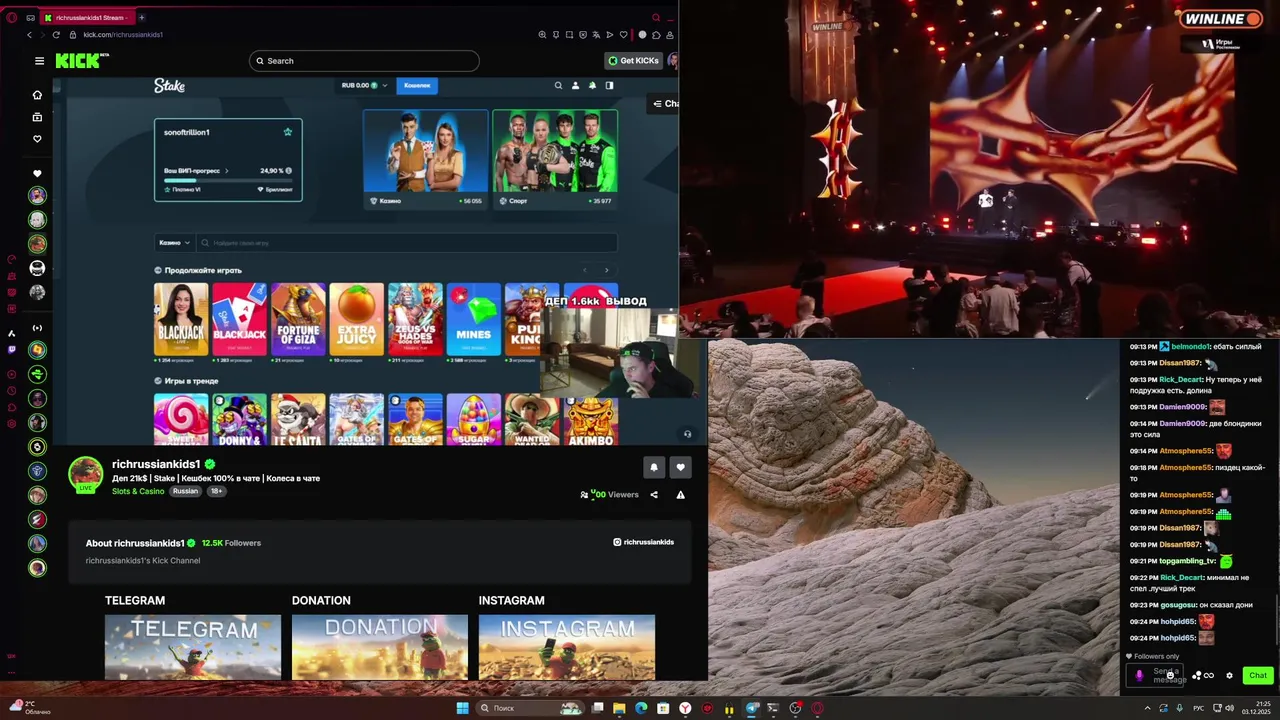Open the Kick hamburger menu
The image size is (1280, 720).
(x=39, y=61)
